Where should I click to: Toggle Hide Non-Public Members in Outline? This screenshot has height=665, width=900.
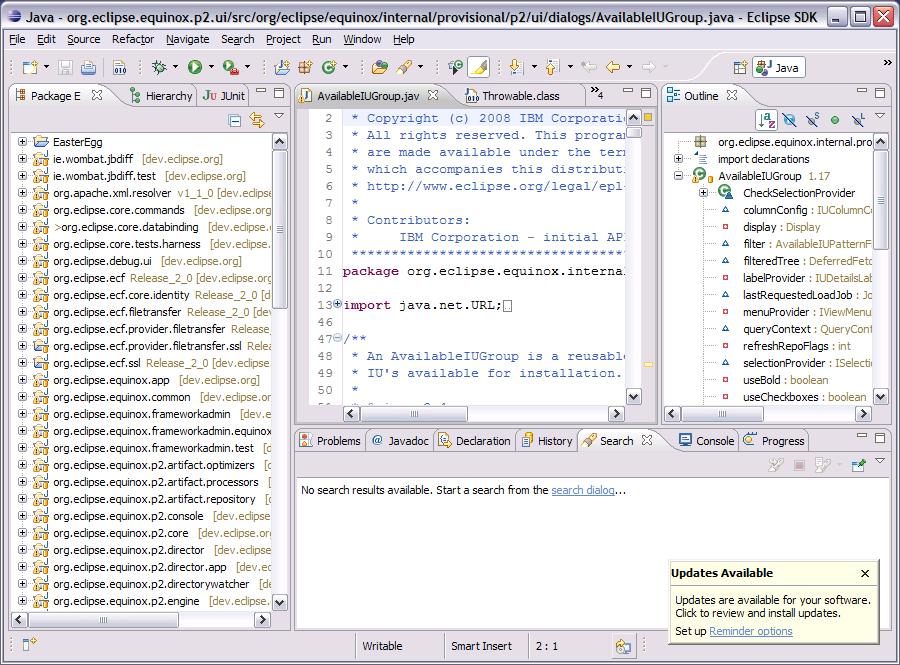pos(835,119)
